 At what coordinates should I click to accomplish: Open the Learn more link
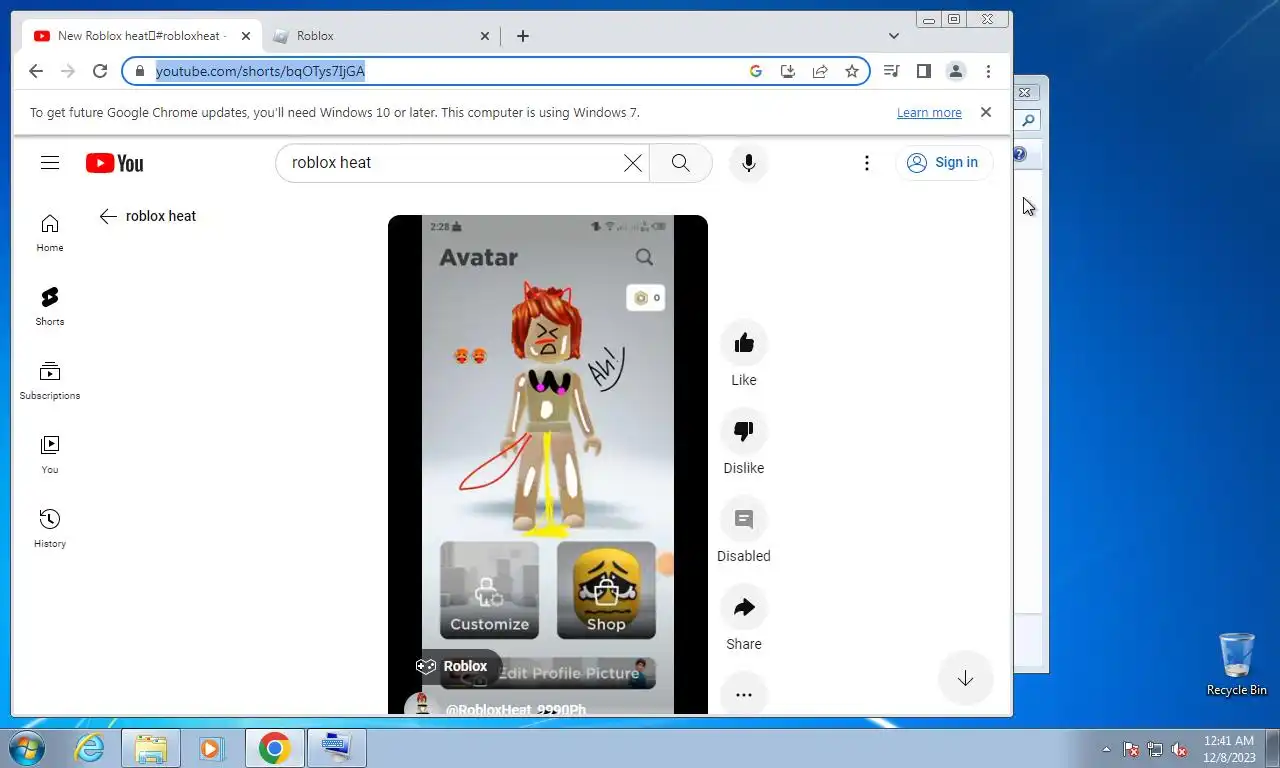(929, 113)
